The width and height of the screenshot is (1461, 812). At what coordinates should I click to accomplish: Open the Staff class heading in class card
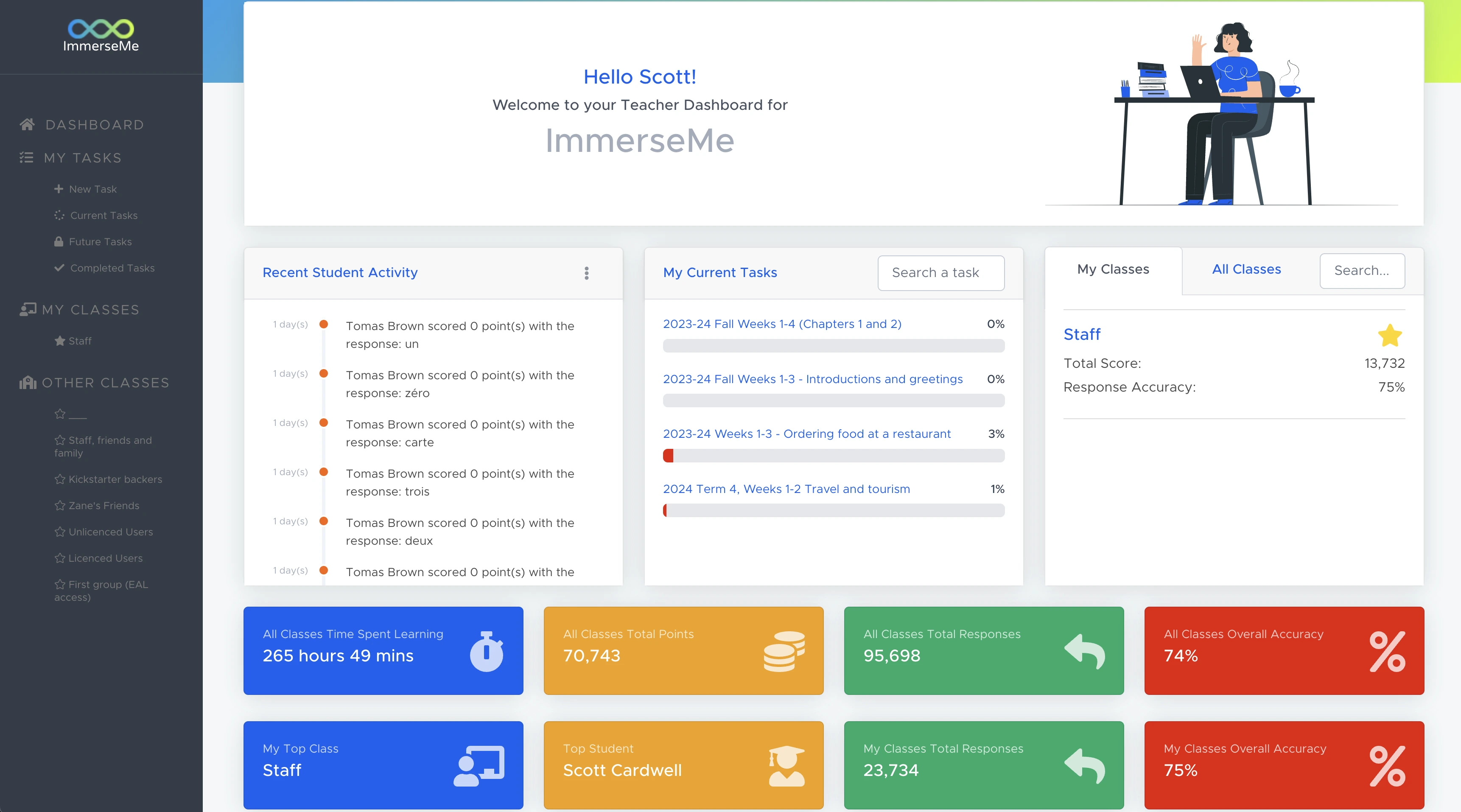[1082, 335]
